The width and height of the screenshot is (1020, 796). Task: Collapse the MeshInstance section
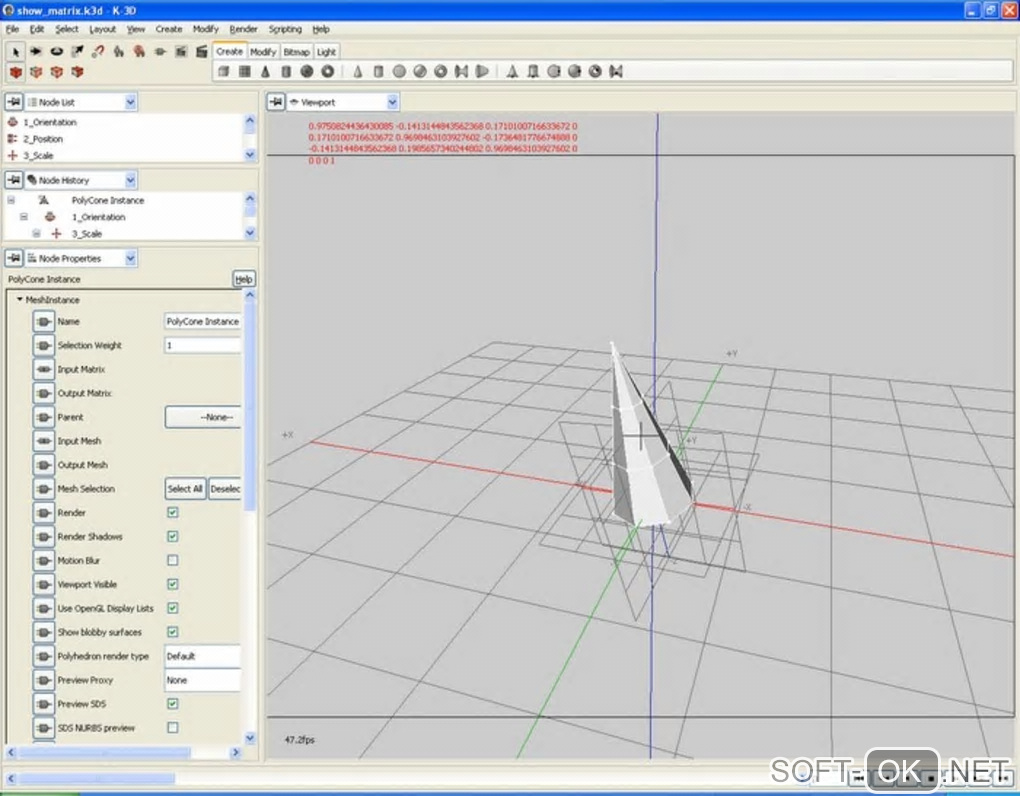point(19,300)
